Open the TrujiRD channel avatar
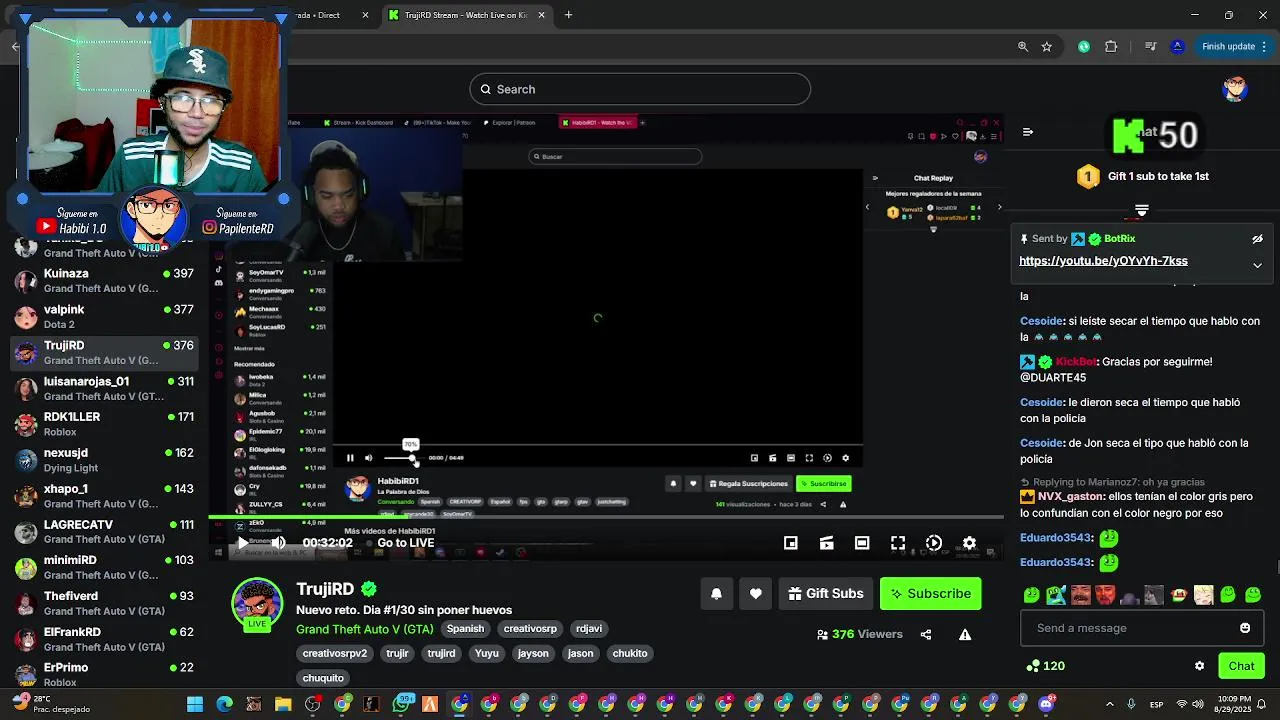 click(x=257, y=603)
